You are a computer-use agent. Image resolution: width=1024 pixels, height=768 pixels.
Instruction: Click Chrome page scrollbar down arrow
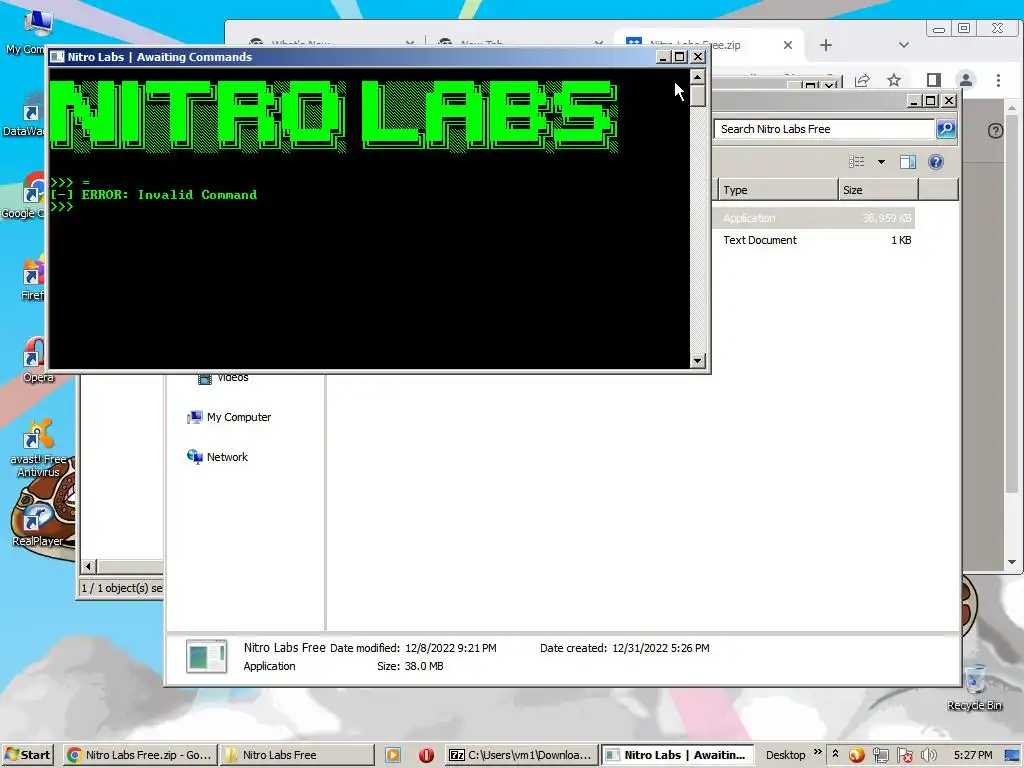[x=1012, y=562]
